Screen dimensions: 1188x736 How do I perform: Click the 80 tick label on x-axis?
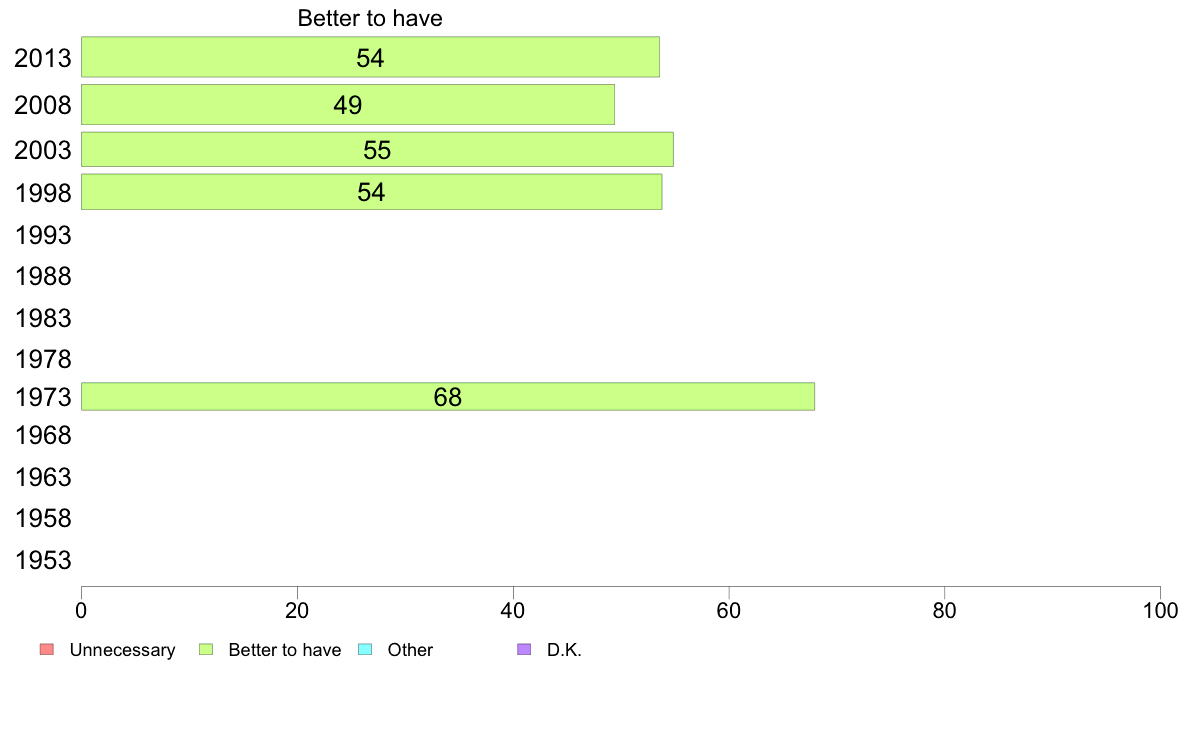point(945,610)
